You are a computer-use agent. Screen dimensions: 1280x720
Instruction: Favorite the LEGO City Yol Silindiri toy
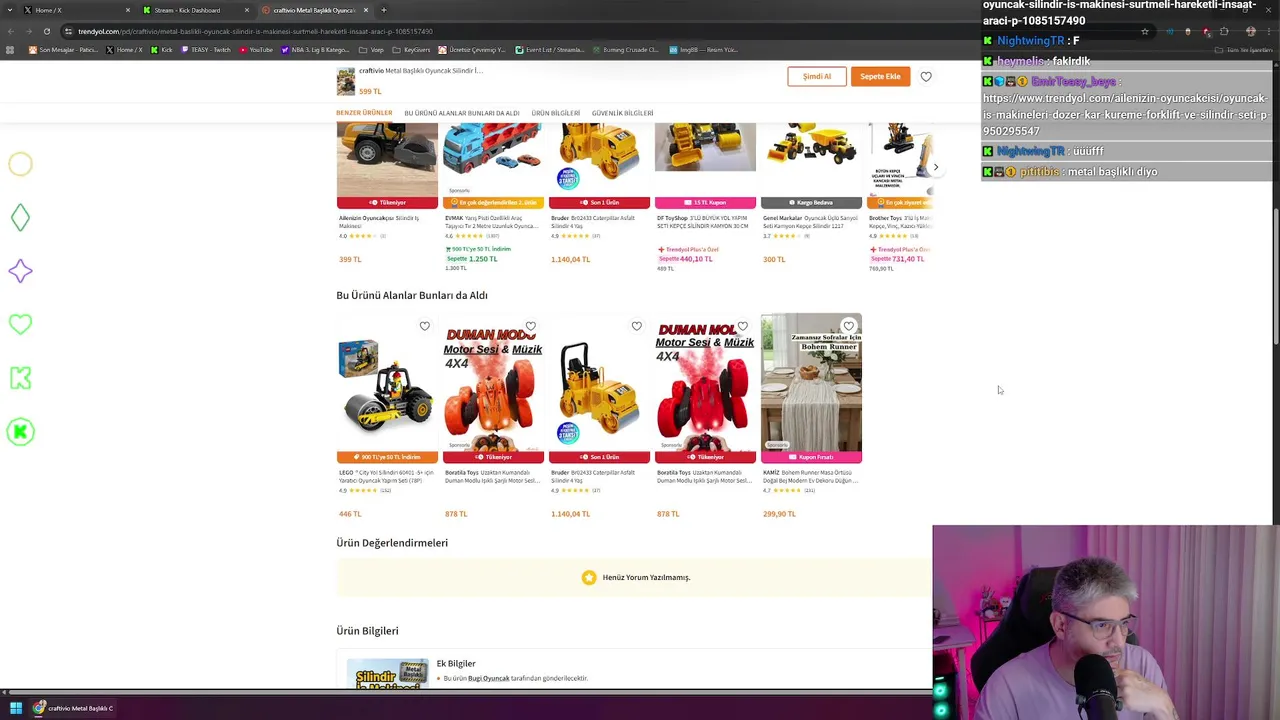click(x=425, y=326)
